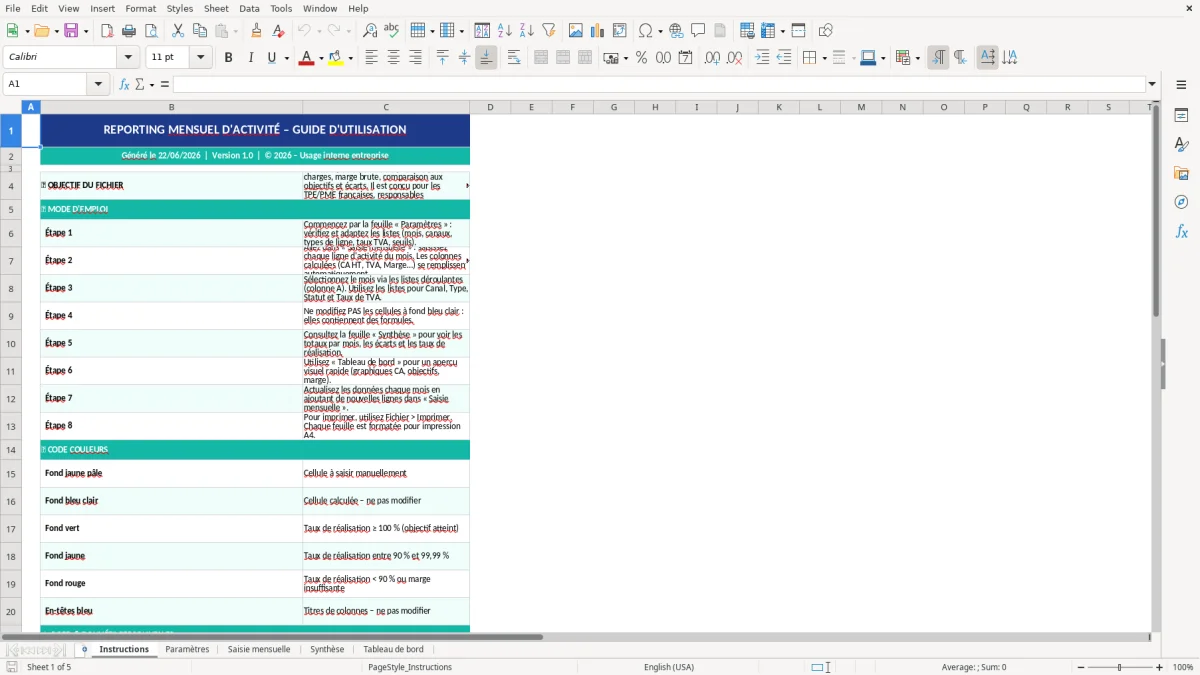Toggle Italic formatting

click(x=250, y=58)
